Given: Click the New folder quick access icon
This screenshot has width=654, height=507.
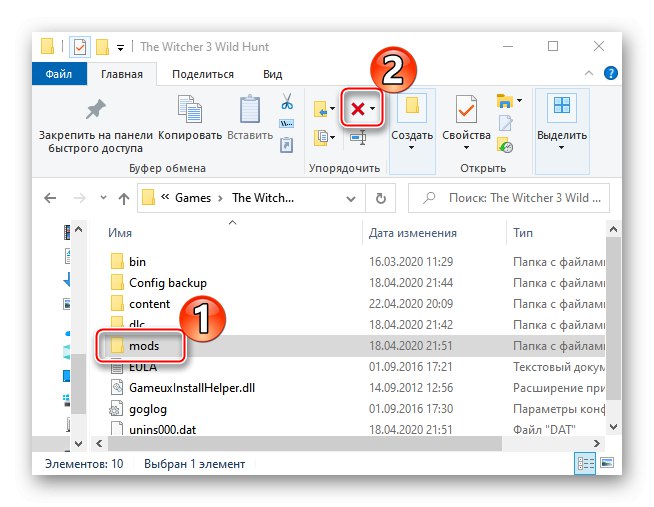Looking at the screenshot, I should (103, 47).
